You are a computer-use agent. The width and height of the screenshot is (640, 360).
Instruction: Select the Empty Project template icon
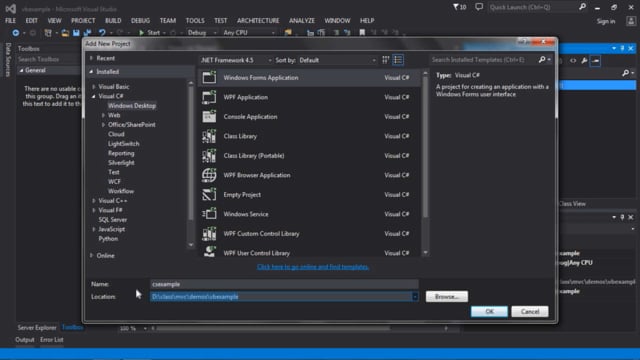[x=209, y=195]
